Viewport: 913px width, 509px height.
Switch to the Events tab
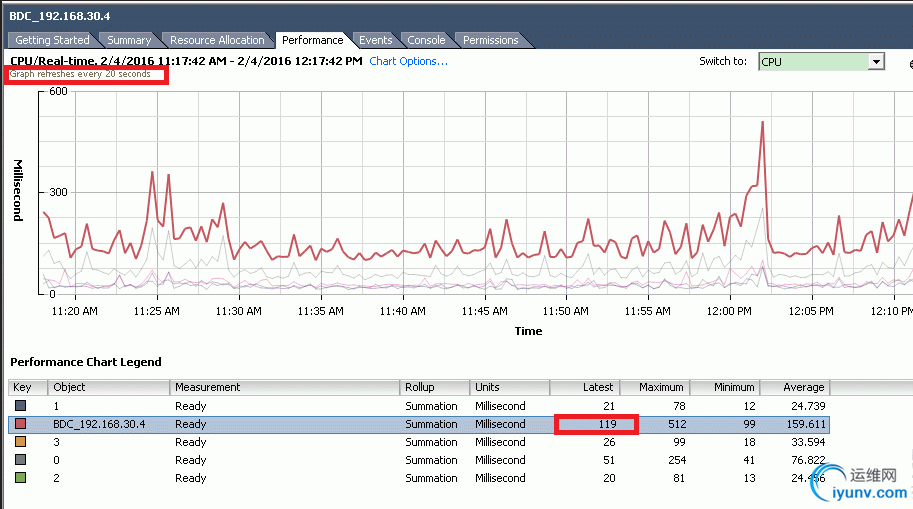(375, 40)
